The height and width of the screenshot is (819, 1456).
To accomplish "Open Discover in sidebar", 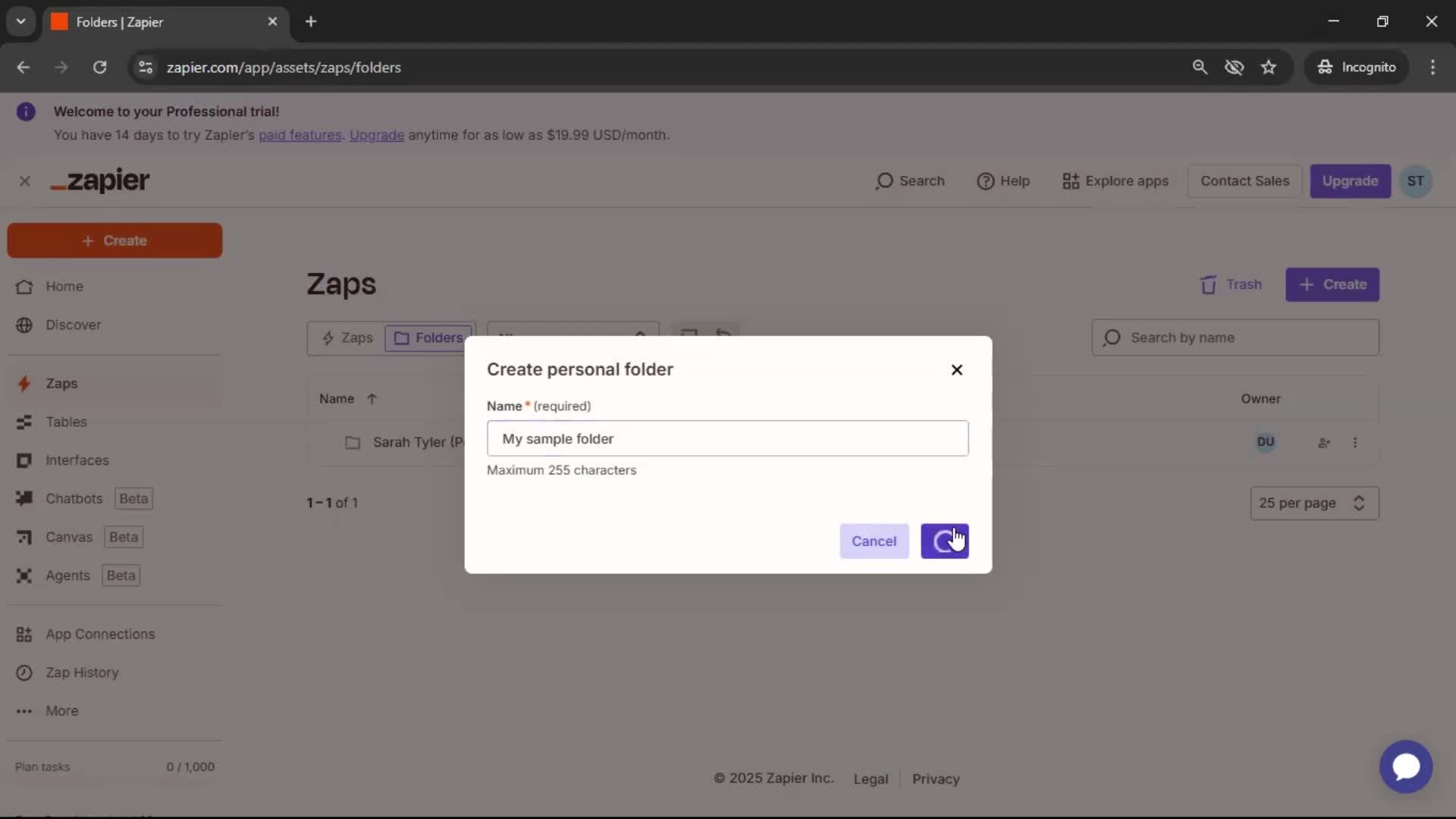I will point(114,325).
